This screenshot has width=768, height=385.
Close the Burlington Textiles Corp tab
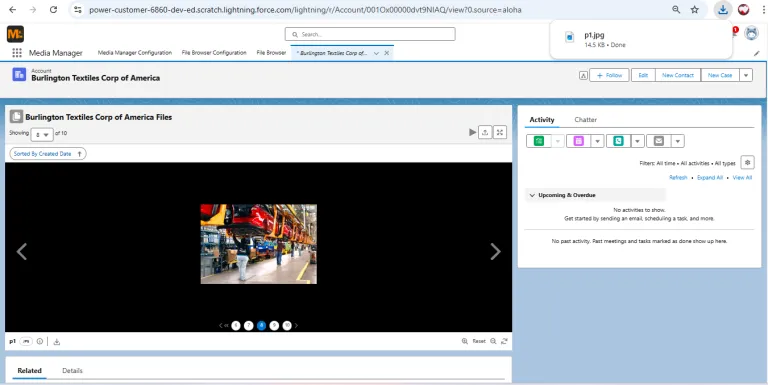386,53
